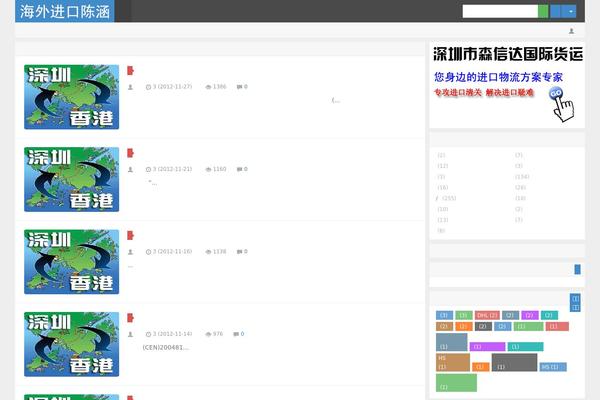Click comment icon of the 2012-11-27 post

(x=239, y=87)
